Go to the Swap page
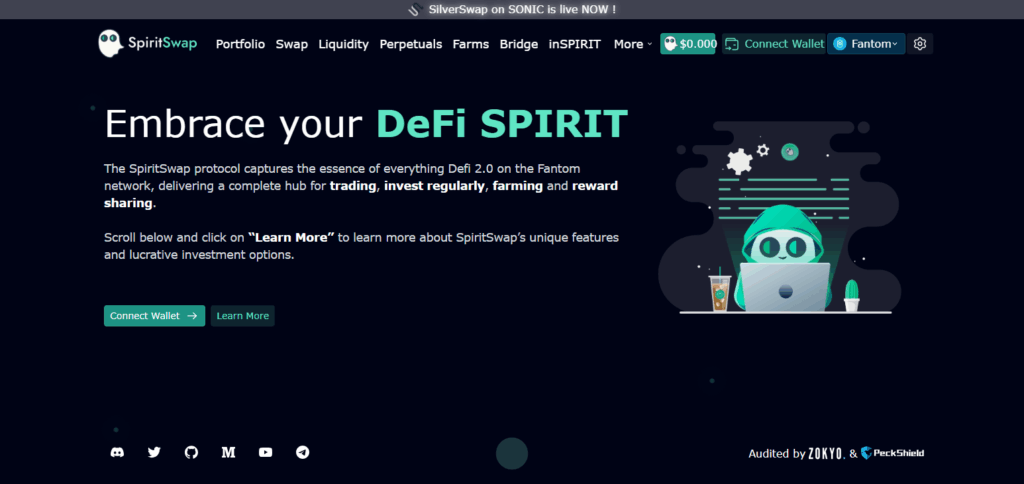 click(291, 44)
